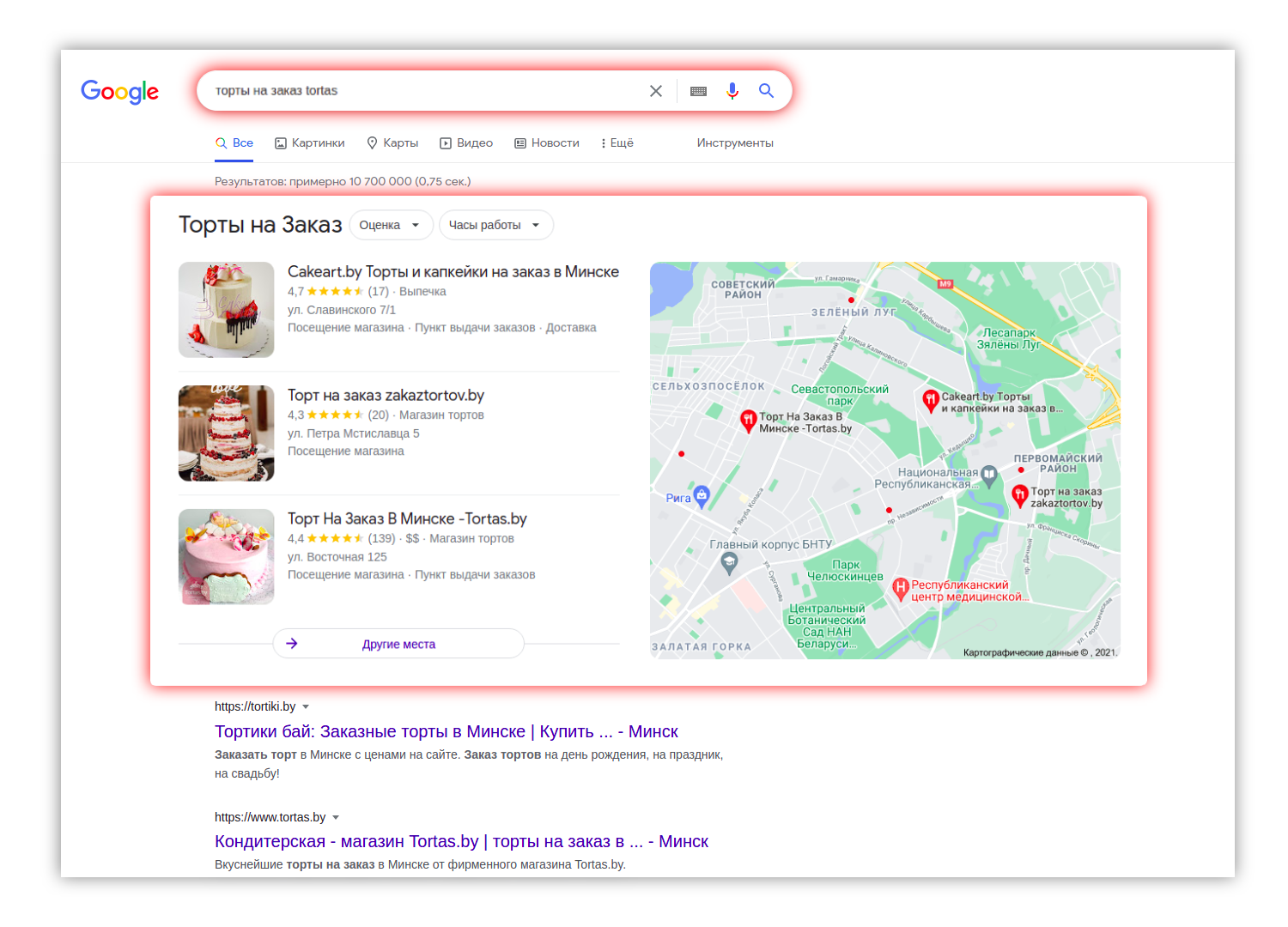Click Инструменты button

click(735, 143)
